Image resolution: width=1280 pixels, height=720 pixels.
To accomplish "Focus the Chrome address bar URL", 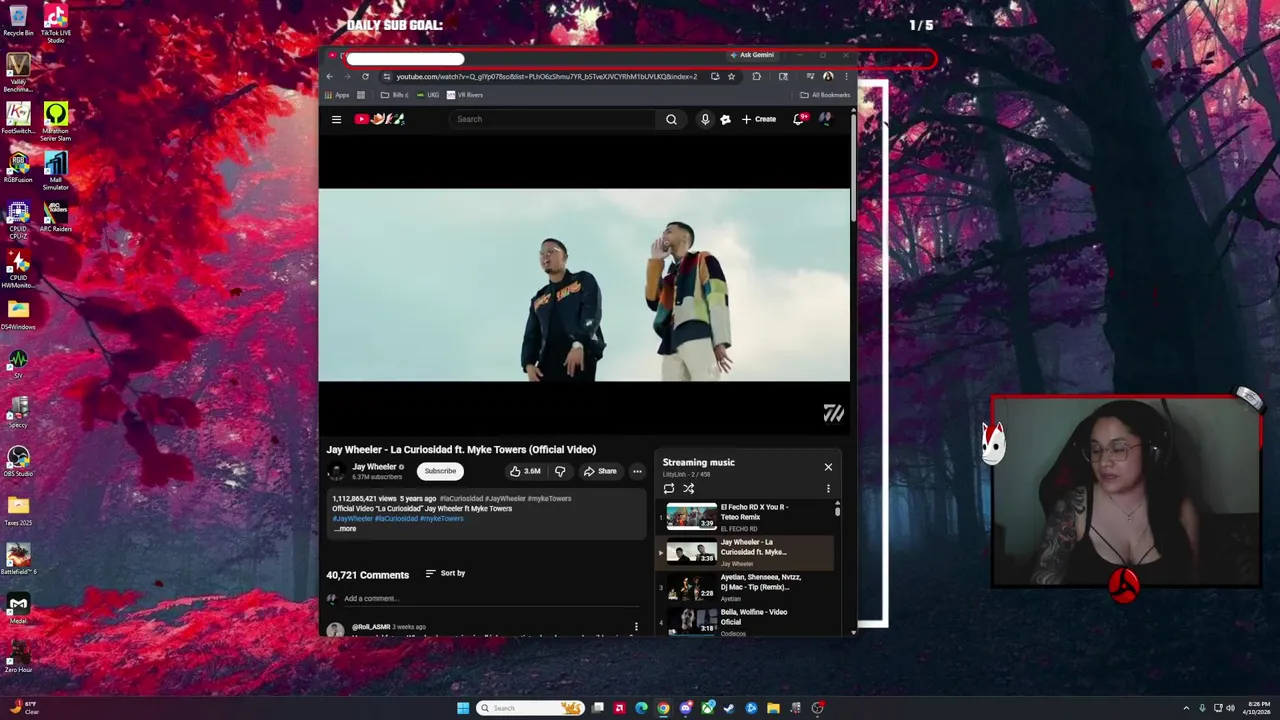I will tap(546, 77).
